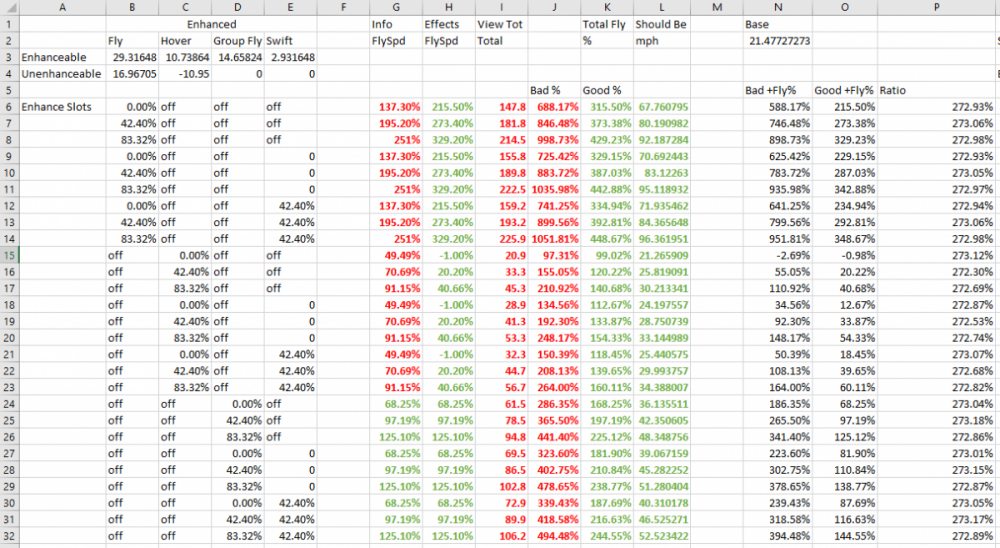Click the Hover value -10.95
The image size is (1000, 548).
coord(186,73)
